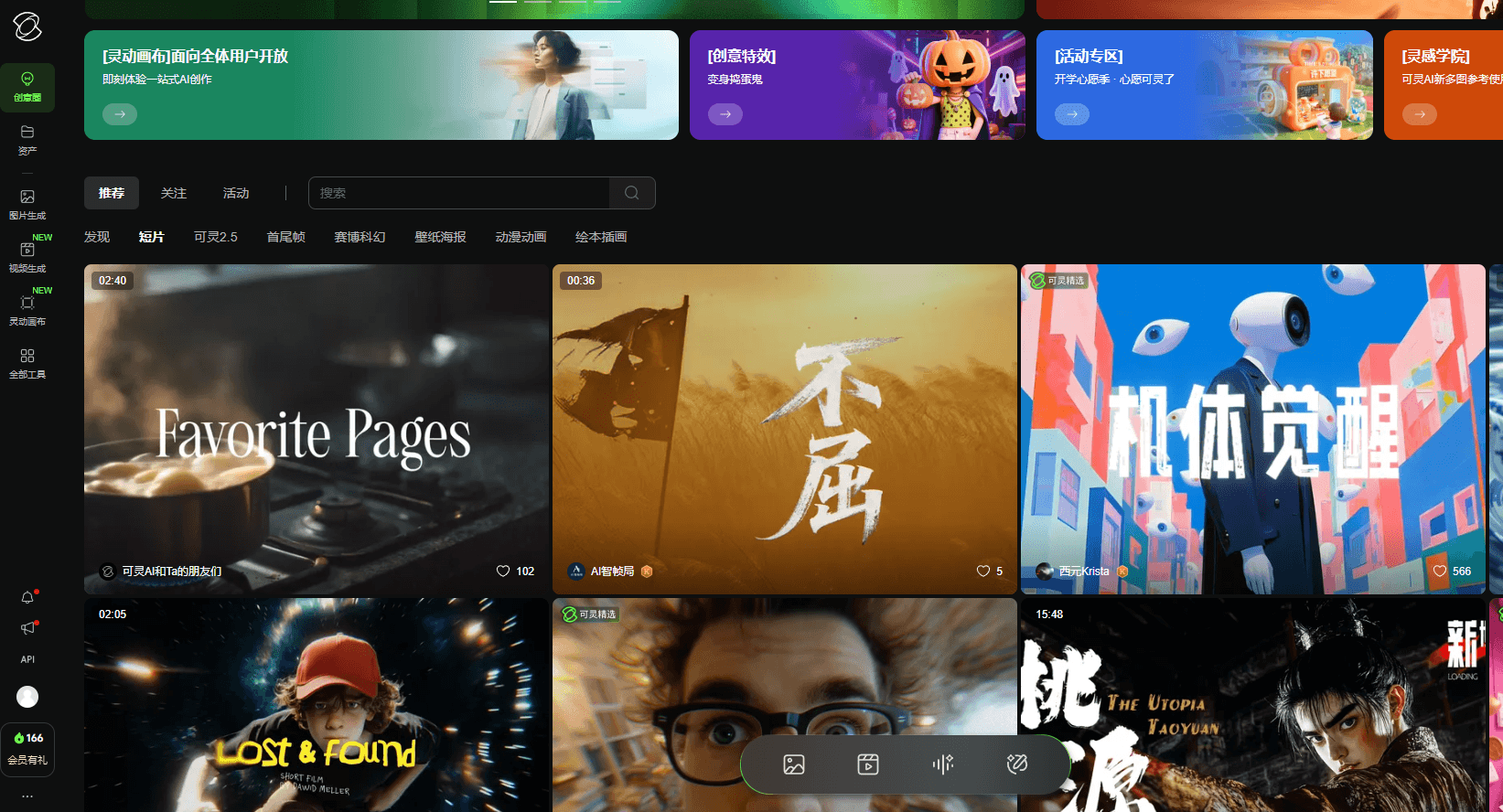Click the API link in sidebar

27,659
